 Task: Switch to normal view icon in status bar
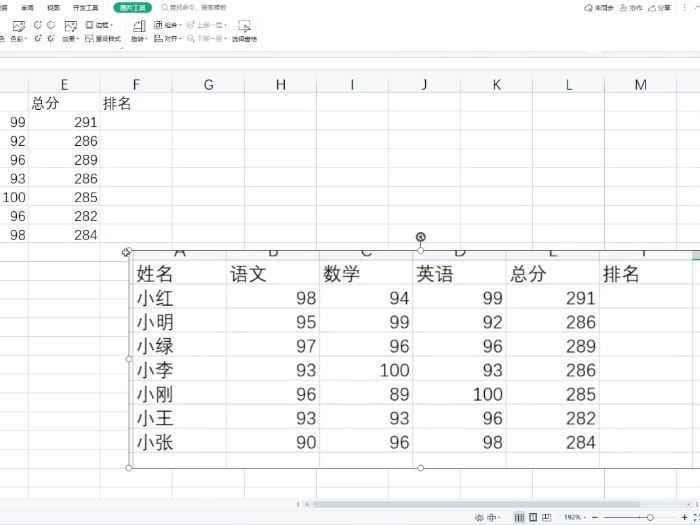519,517
